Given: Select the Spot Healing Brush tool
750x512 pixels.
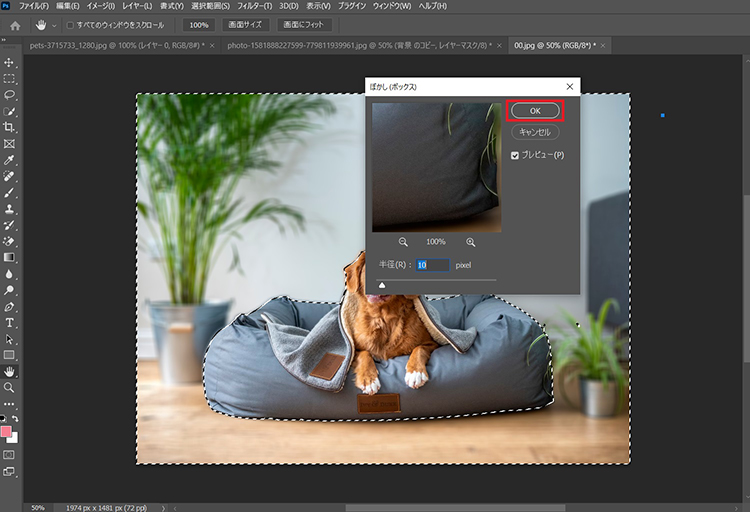Looking at the screenshot, I should click(x=9, y=176).
